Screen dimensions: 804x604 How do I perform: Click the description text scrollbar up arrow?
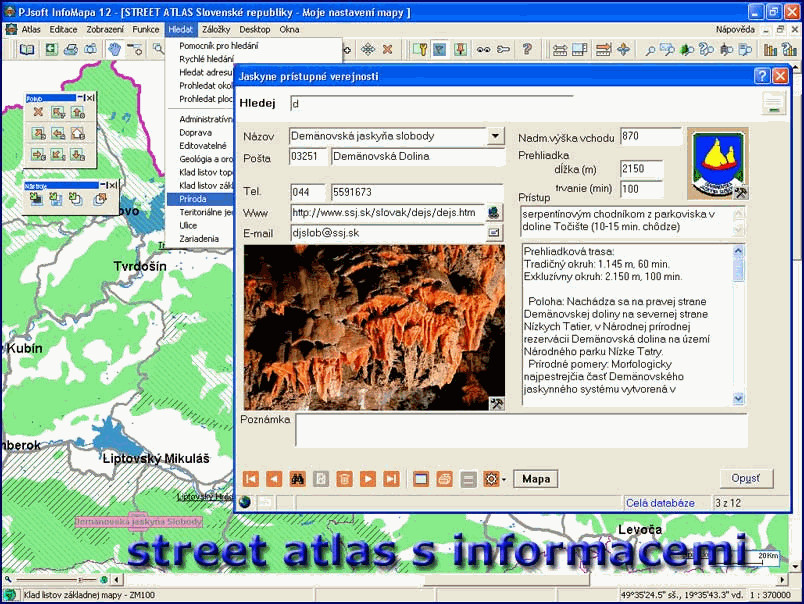[x=738, y=251]
